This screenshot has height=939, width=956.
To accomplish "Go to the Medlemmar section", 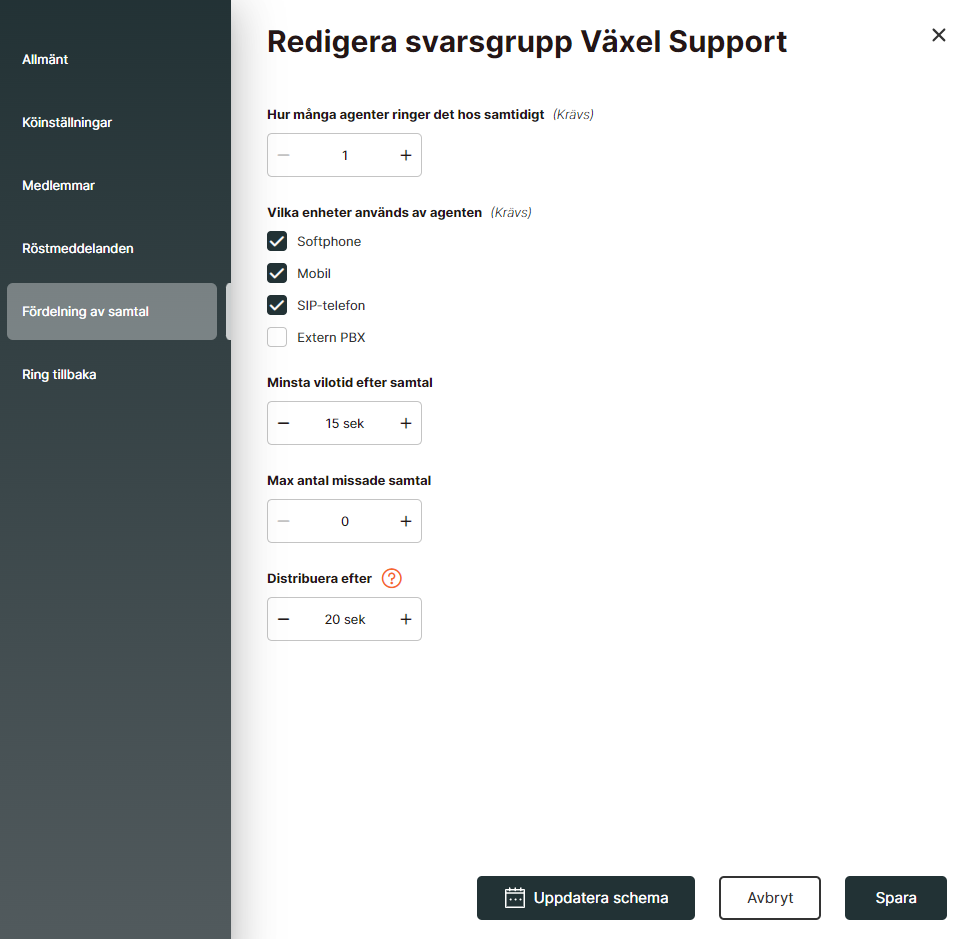I will pos(59,185).
